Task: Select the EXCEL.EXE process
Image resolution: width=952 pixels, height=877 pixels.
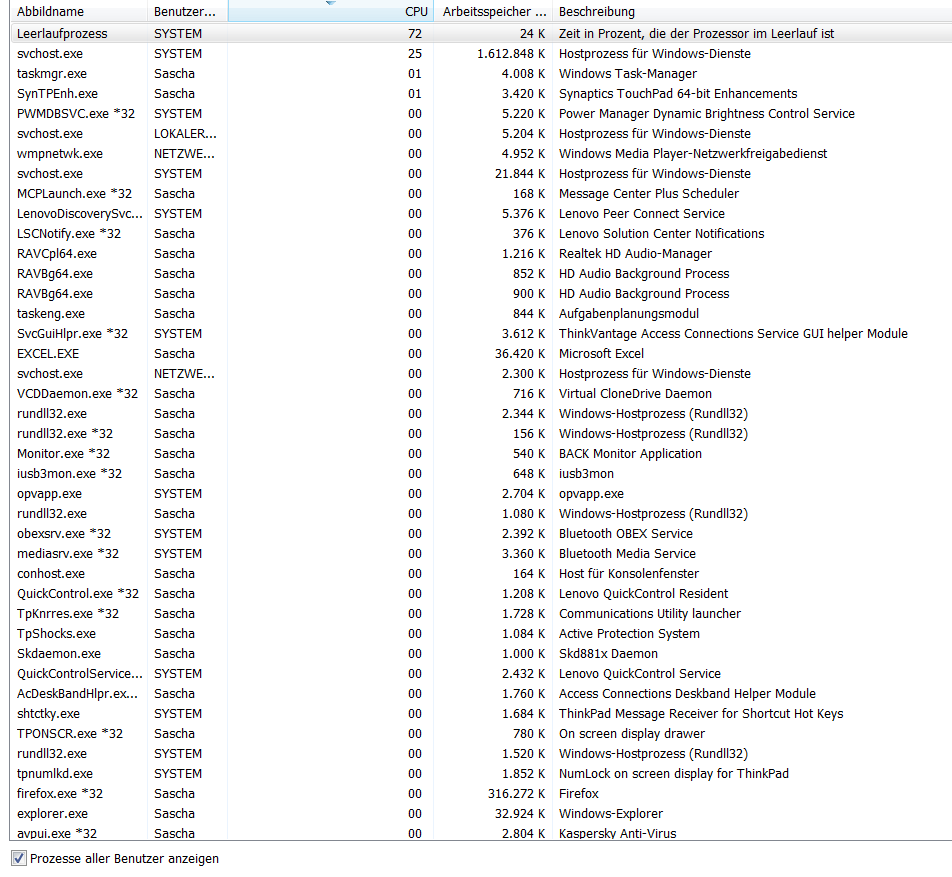Action: point(481,353)
